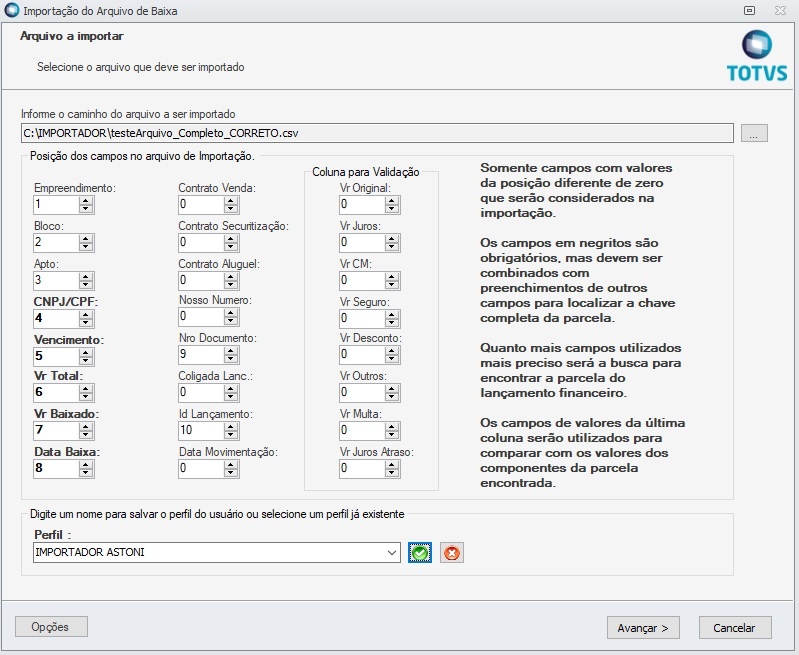Screen dimensions: 799x655
Task: Increase the Contrato Venda spinner value
Action: click(231, 200)
